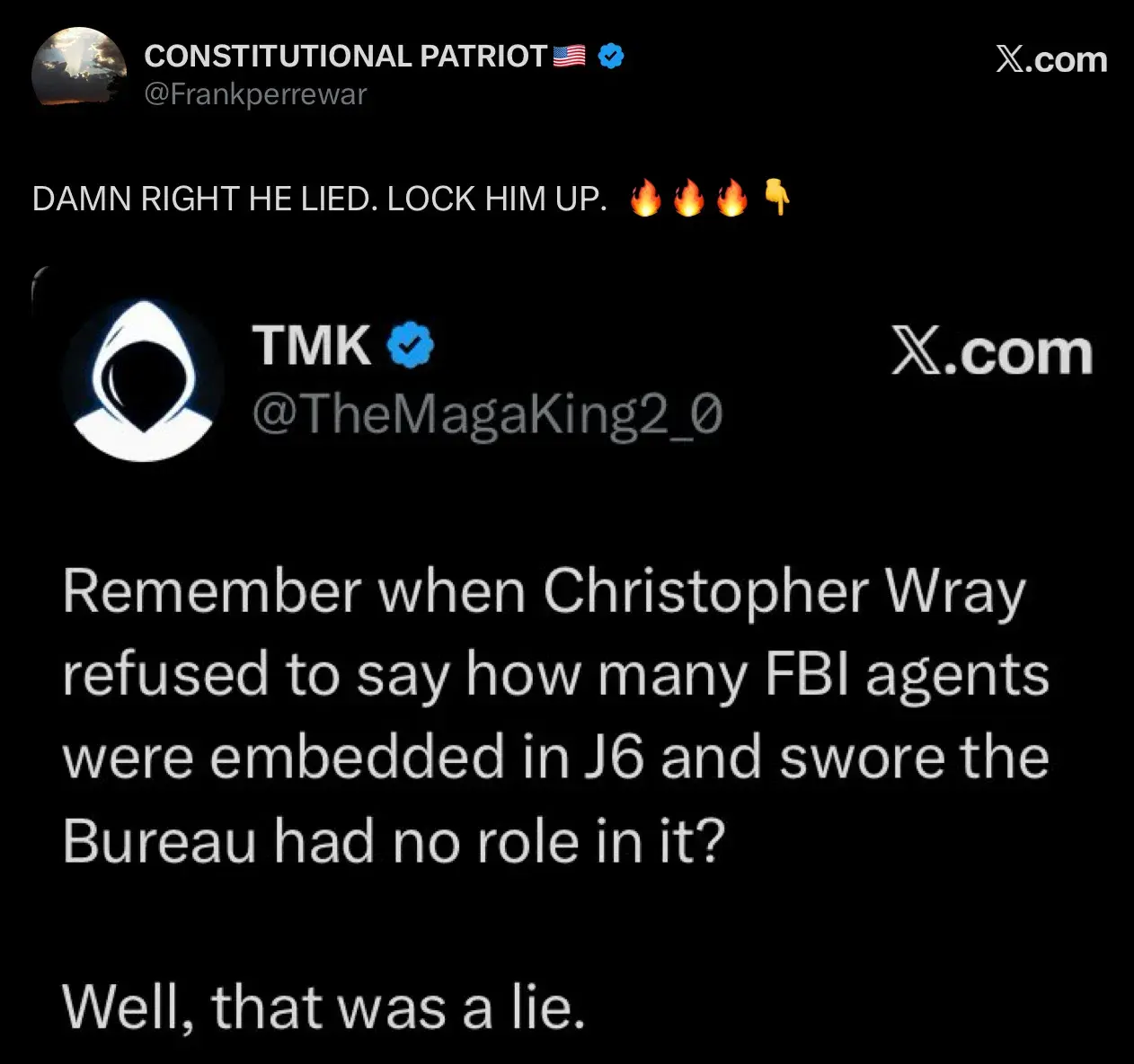
Task: Click the "Bureau had no role in it?" line
Action: pyautogui.click(x=393, y=841)
